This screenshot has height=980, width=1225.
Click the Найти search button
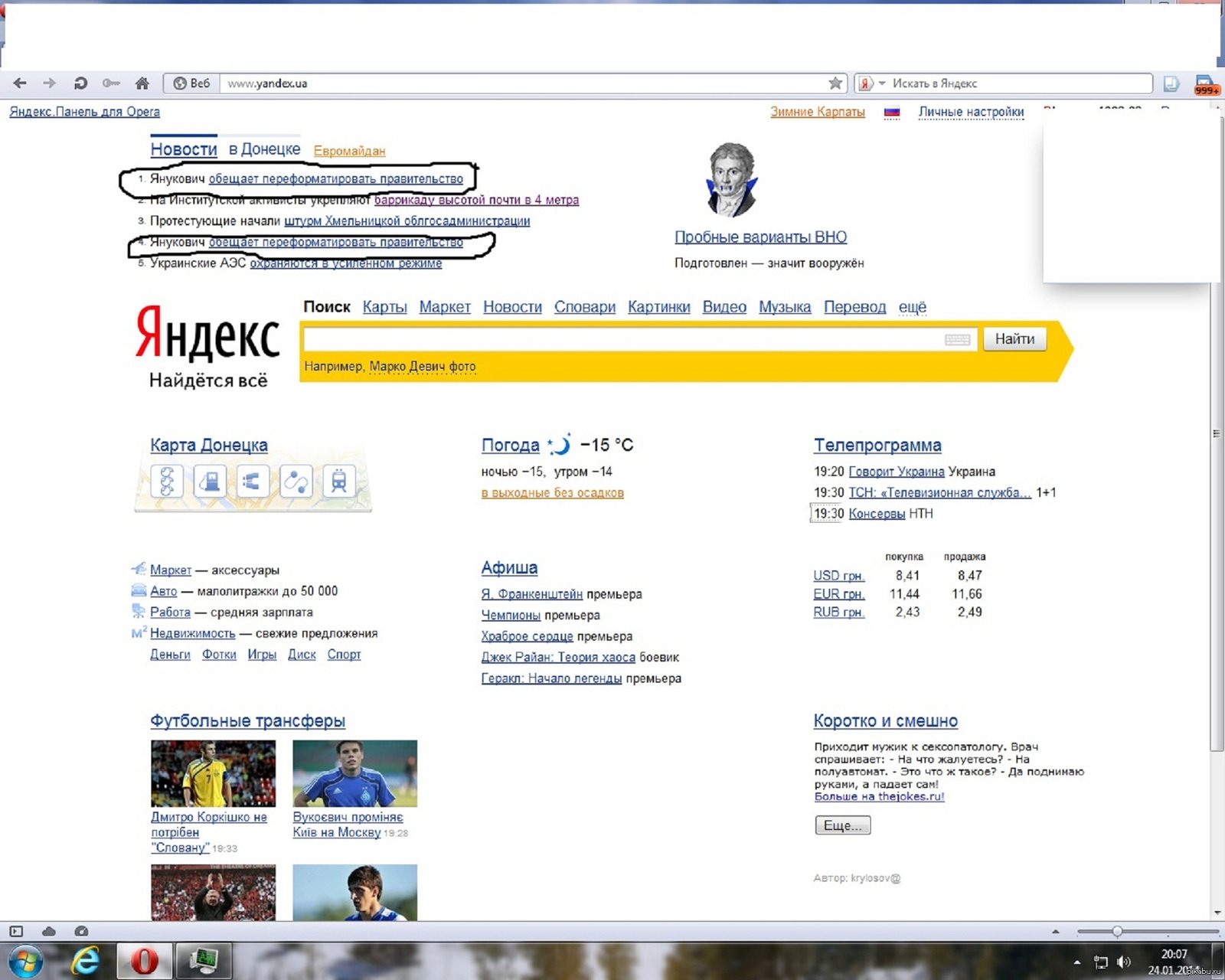1014,339
